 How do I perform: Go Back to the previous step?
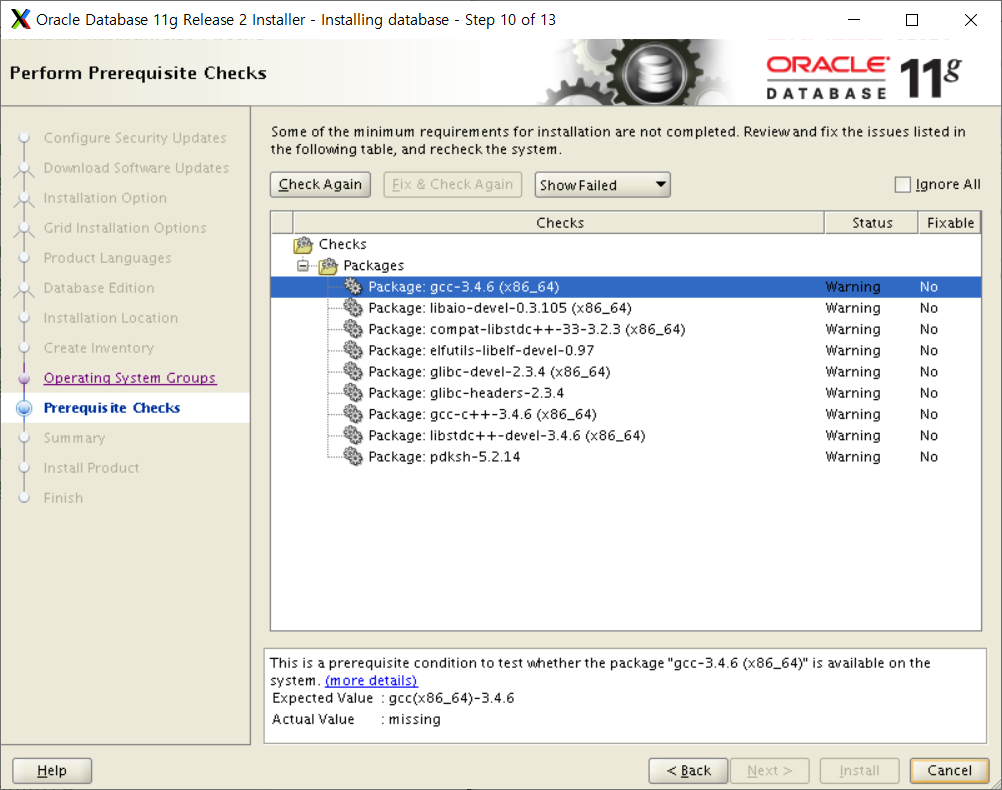tap(688, 770)
